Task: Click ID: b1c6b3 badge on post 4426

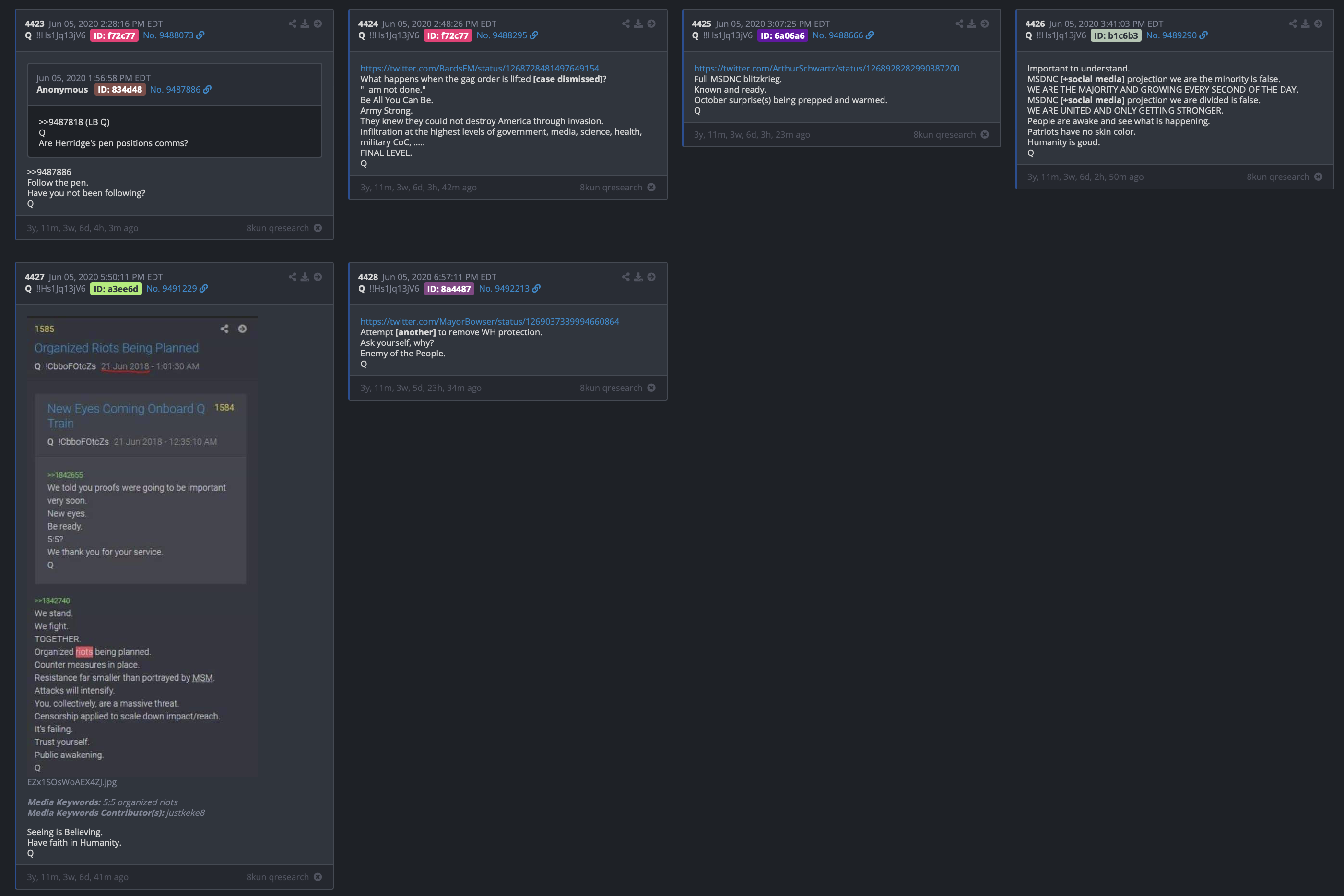Action: (x=1116, y=35)
